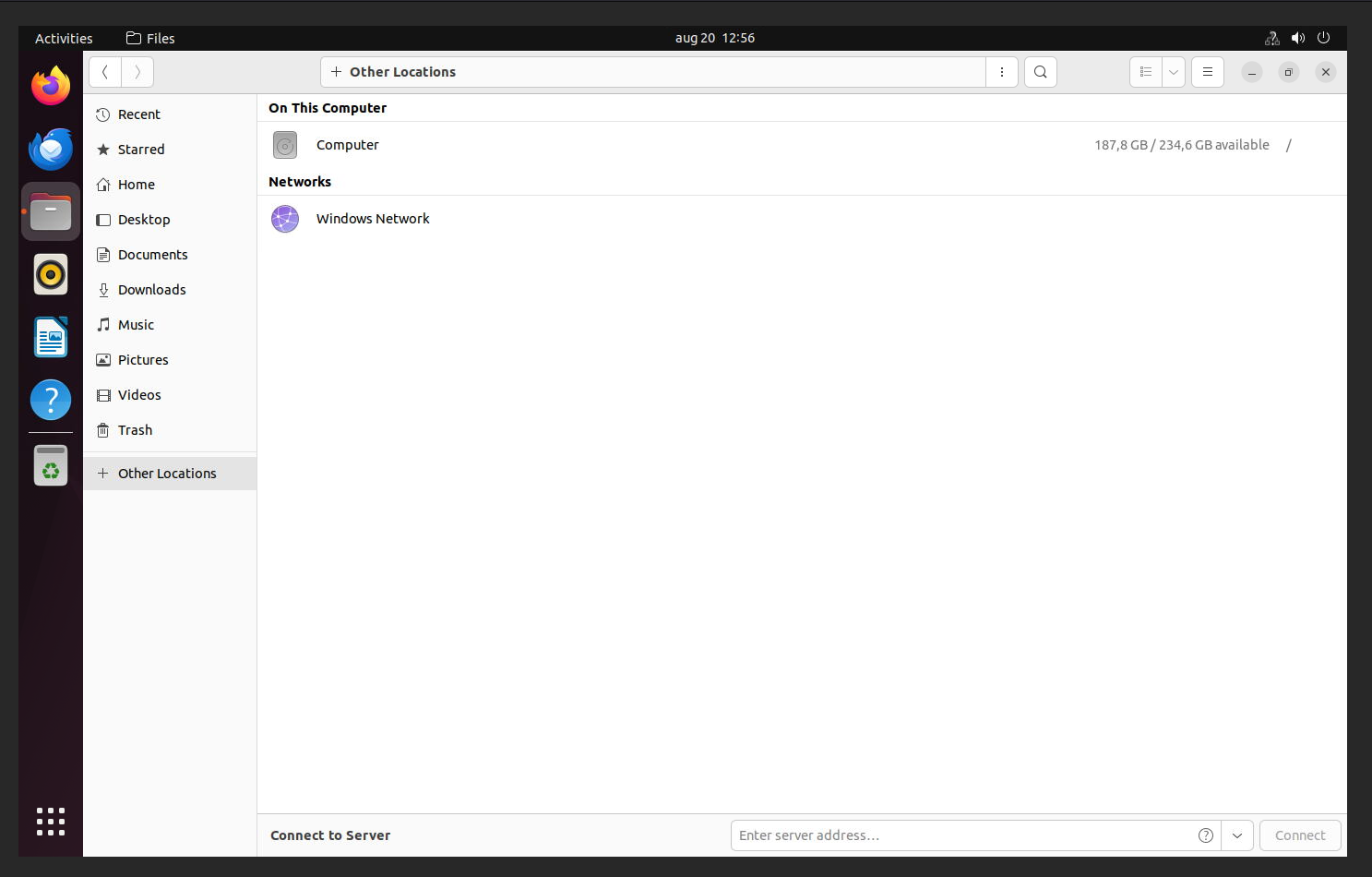This screenshot has width=1372, height=877.
Task: Open Trash in the sidebar
Action: (x=170, y=430)
